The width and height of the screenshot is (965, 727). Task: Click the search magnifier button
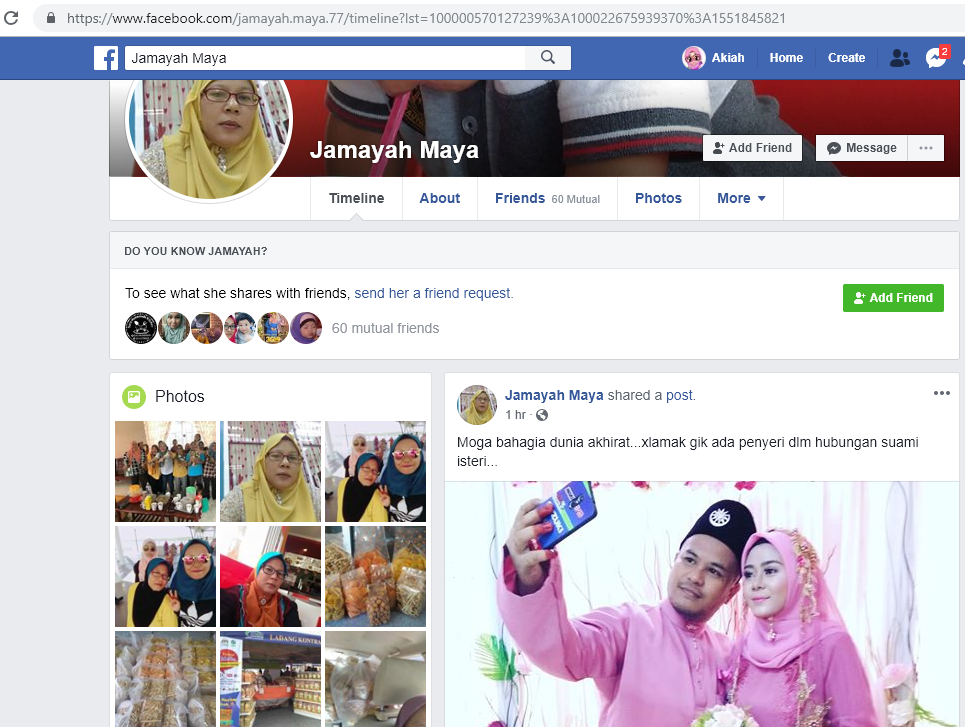(x=548, y=58)
